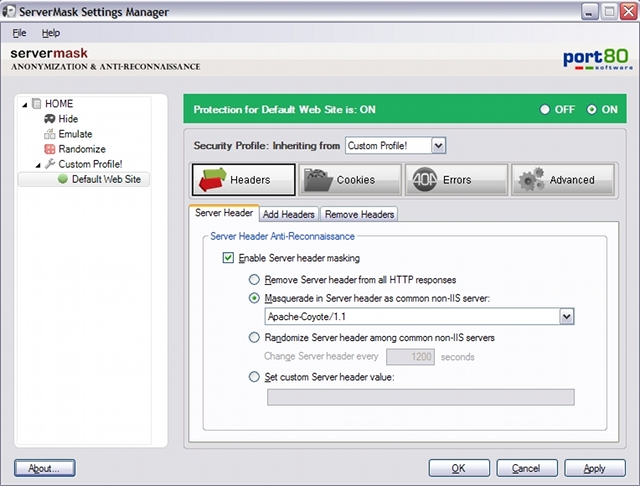Image resolution: width=640 pixels, height=486 pixels.
Task: Collapse the HOME tree node
Action: click(x=25, y=105)
